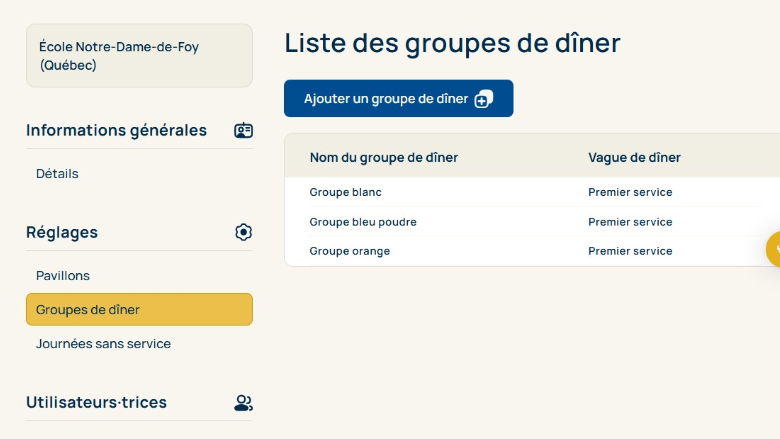Viewport: 780px width, 439px height.
Task: Click the plus icon on the add group button
Action: click(484, 99)
